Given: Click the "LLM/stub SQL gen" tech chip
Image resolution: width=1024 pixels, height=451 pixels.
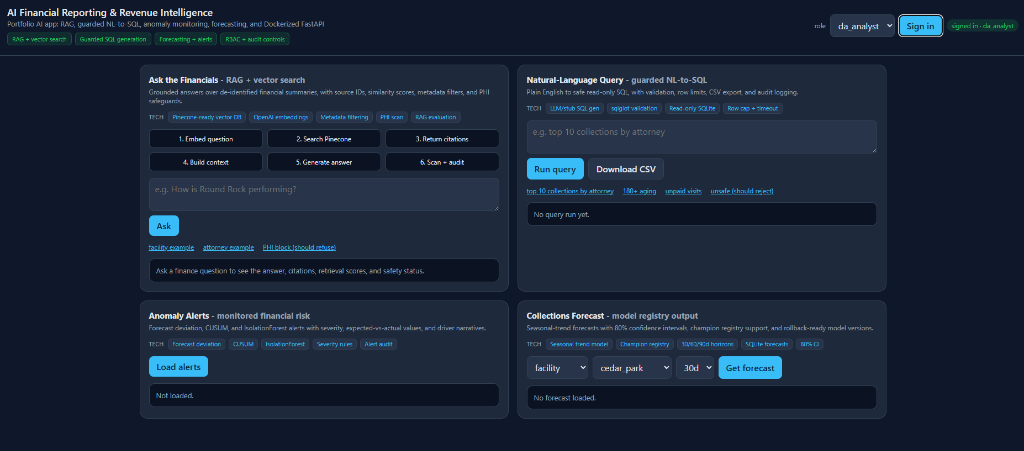Looking at the screenshot, I should (575, 108).
